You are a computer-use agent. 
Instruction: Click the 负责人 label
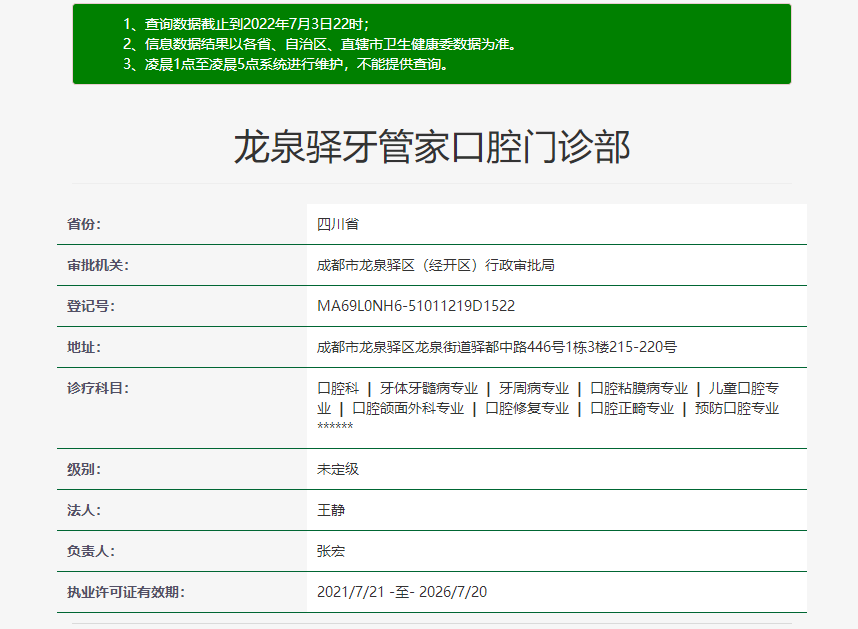(x=91, y=551)
